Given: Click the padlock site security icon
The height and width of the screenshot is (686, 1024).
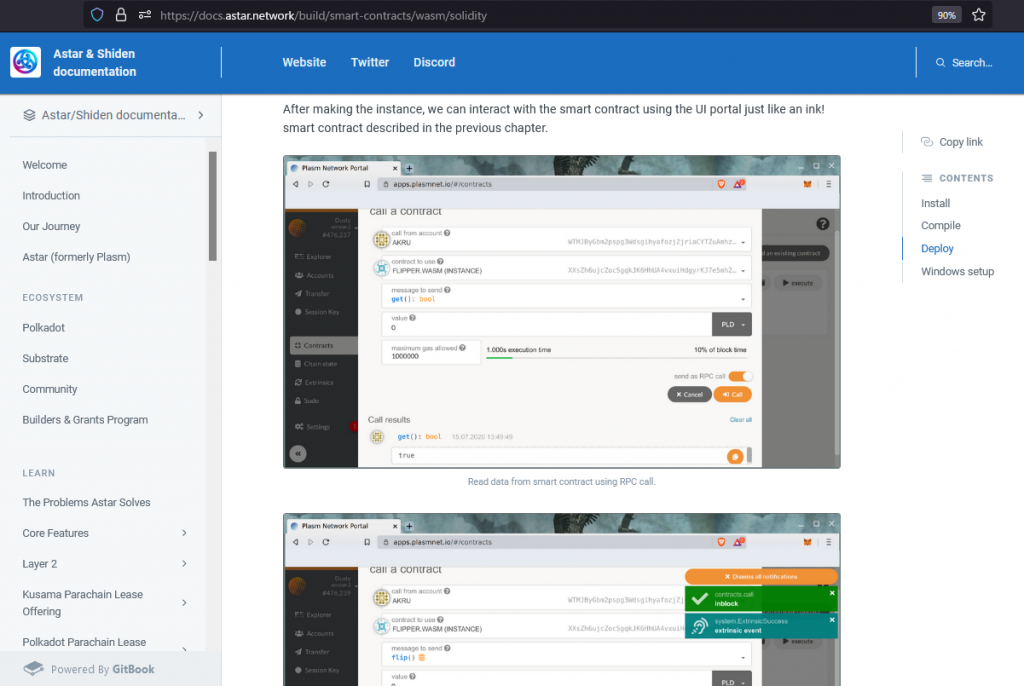Looking at the screenshot, I should point(121,15).
